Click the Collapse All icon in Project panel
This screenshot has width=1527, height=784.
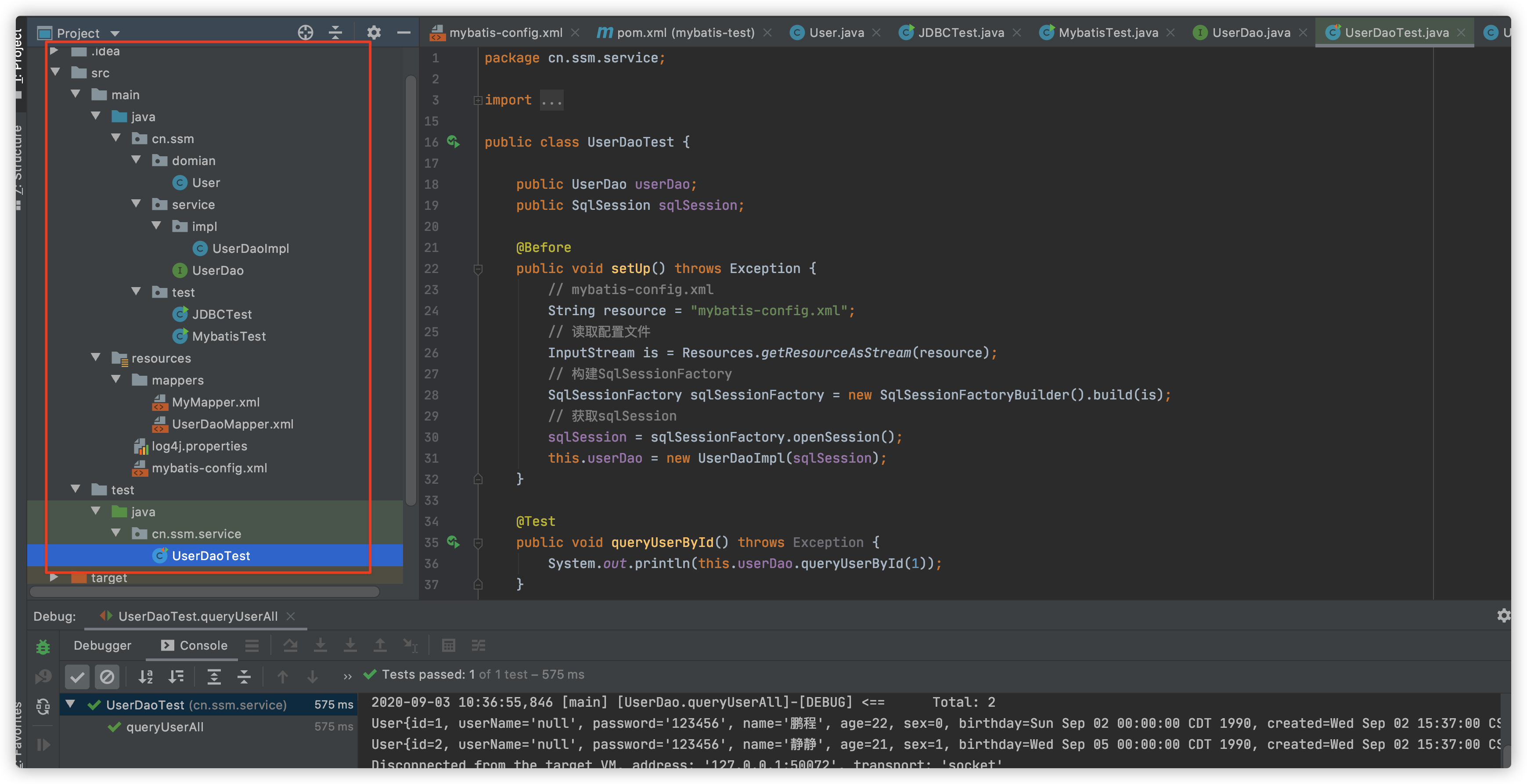335,32
